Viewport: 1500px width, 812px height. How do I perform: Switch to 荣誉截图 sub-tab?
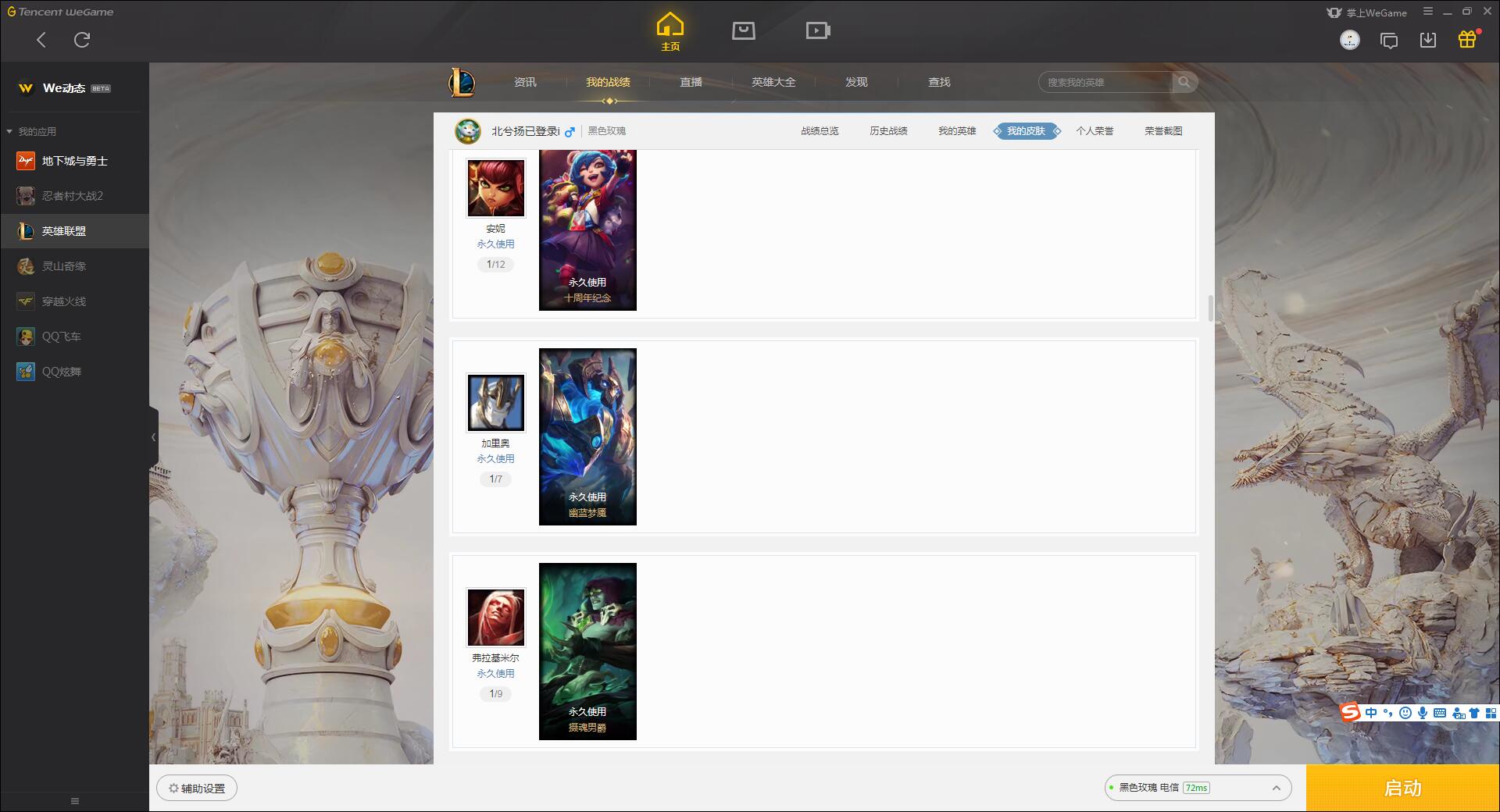(x=1163, y=131)
